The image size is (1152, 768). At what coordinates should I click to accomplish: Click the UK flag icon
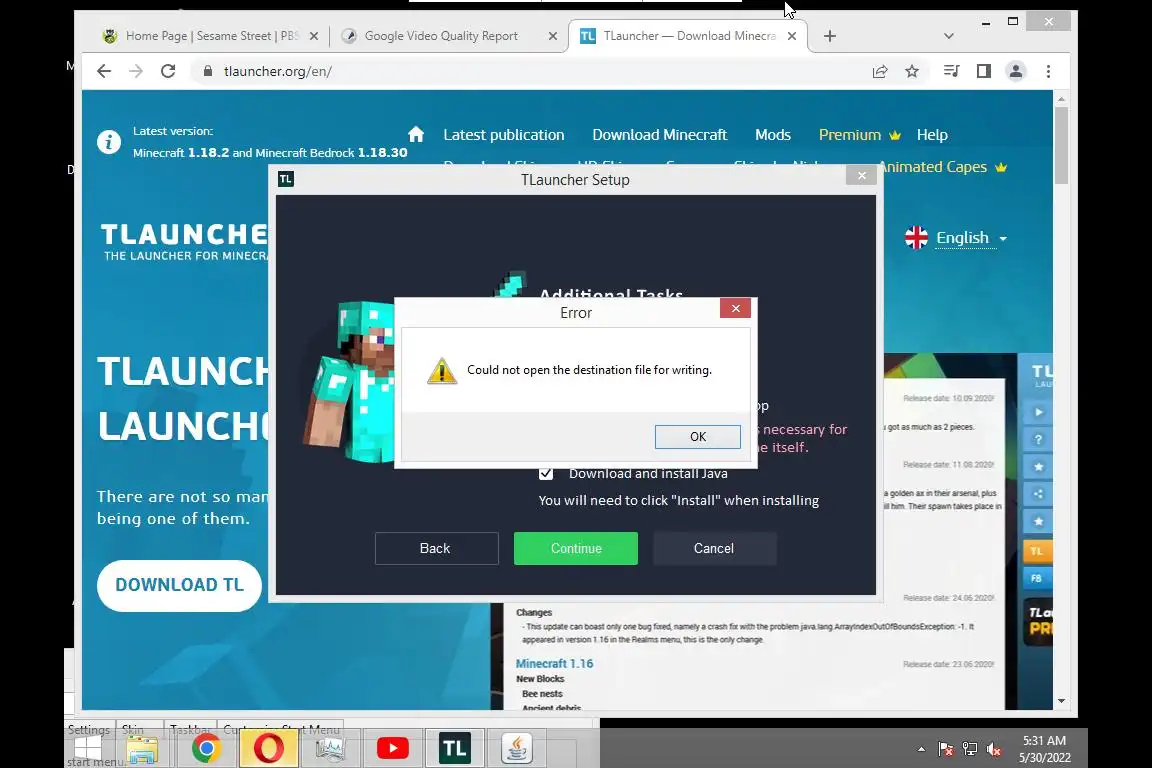pos(916,237)
